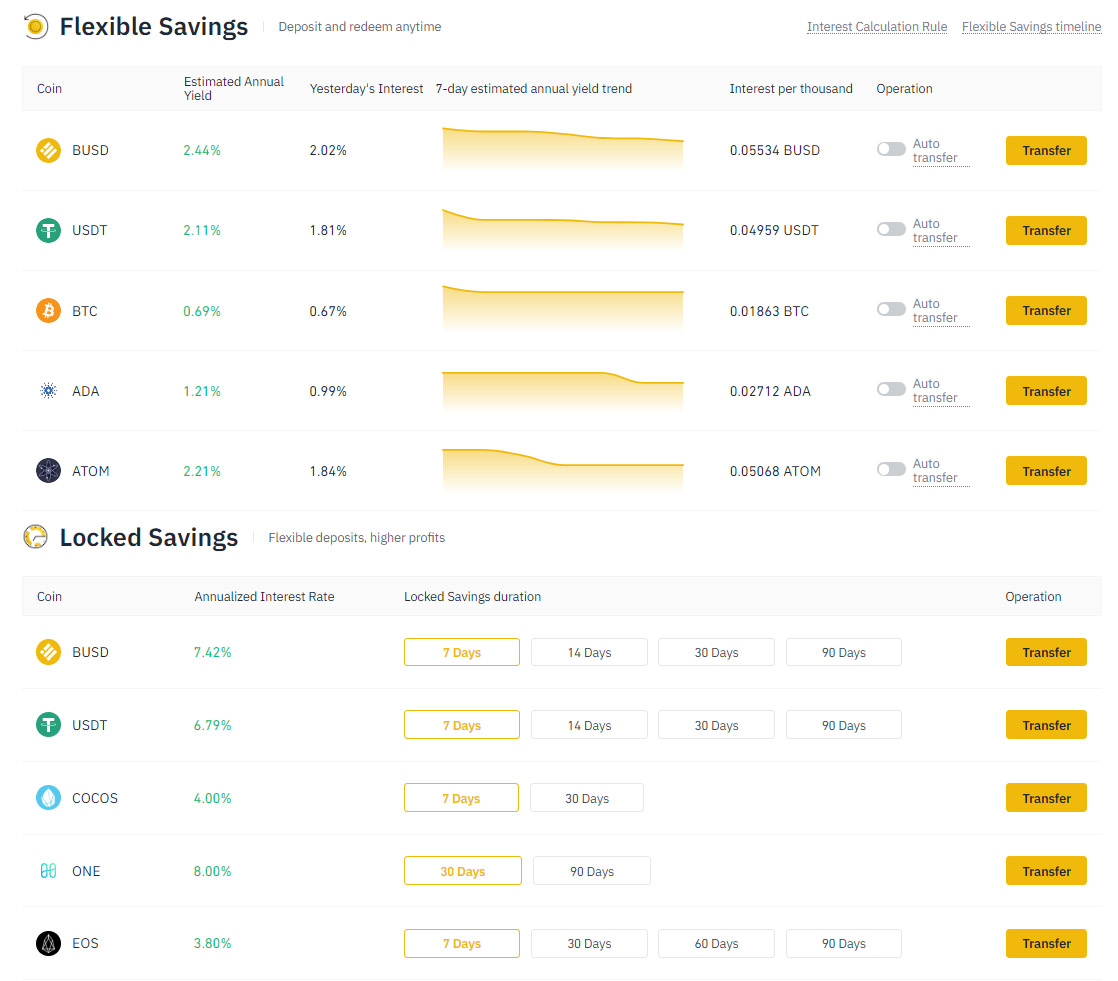
Task: Select 30 Days duration for locked USDT
Action: tap(717, 725)
